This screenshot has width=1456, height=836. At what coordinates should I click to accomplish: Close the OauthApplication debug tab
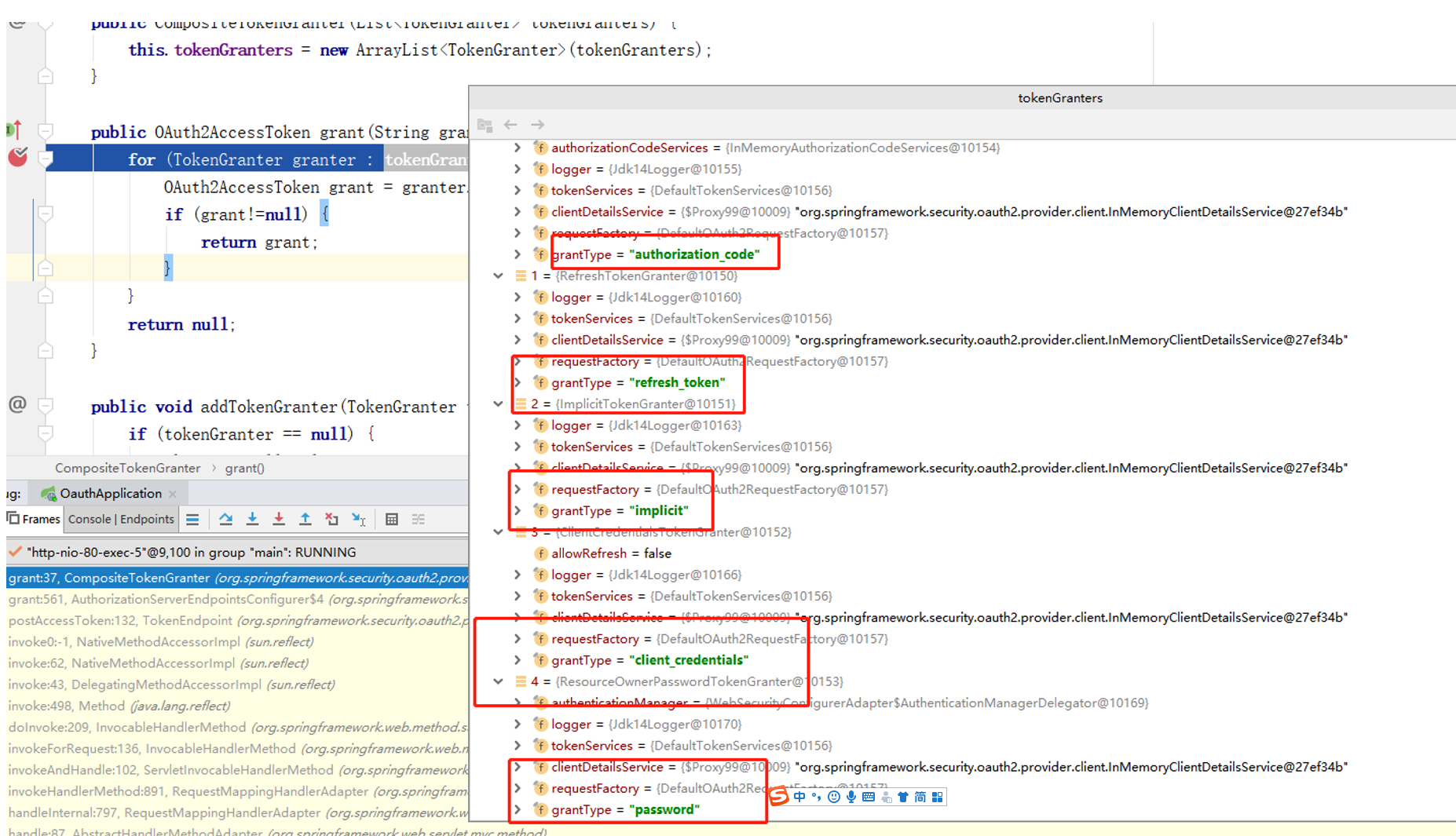173,494
